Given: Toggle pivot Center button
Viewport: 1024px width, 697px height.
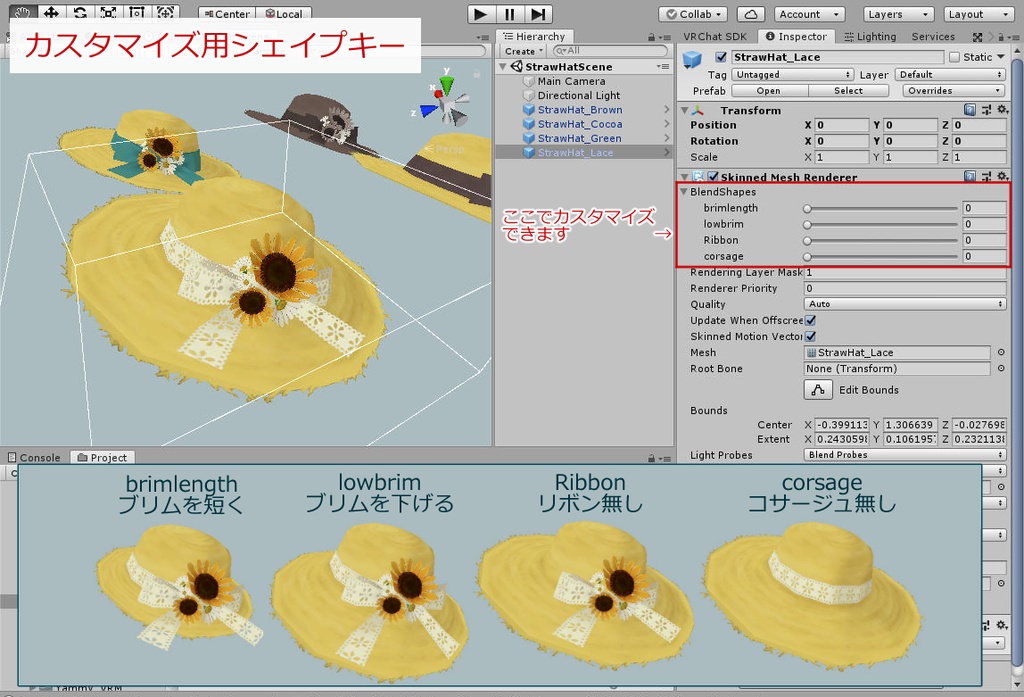Looking at the screenshot, I should point(226,14).
